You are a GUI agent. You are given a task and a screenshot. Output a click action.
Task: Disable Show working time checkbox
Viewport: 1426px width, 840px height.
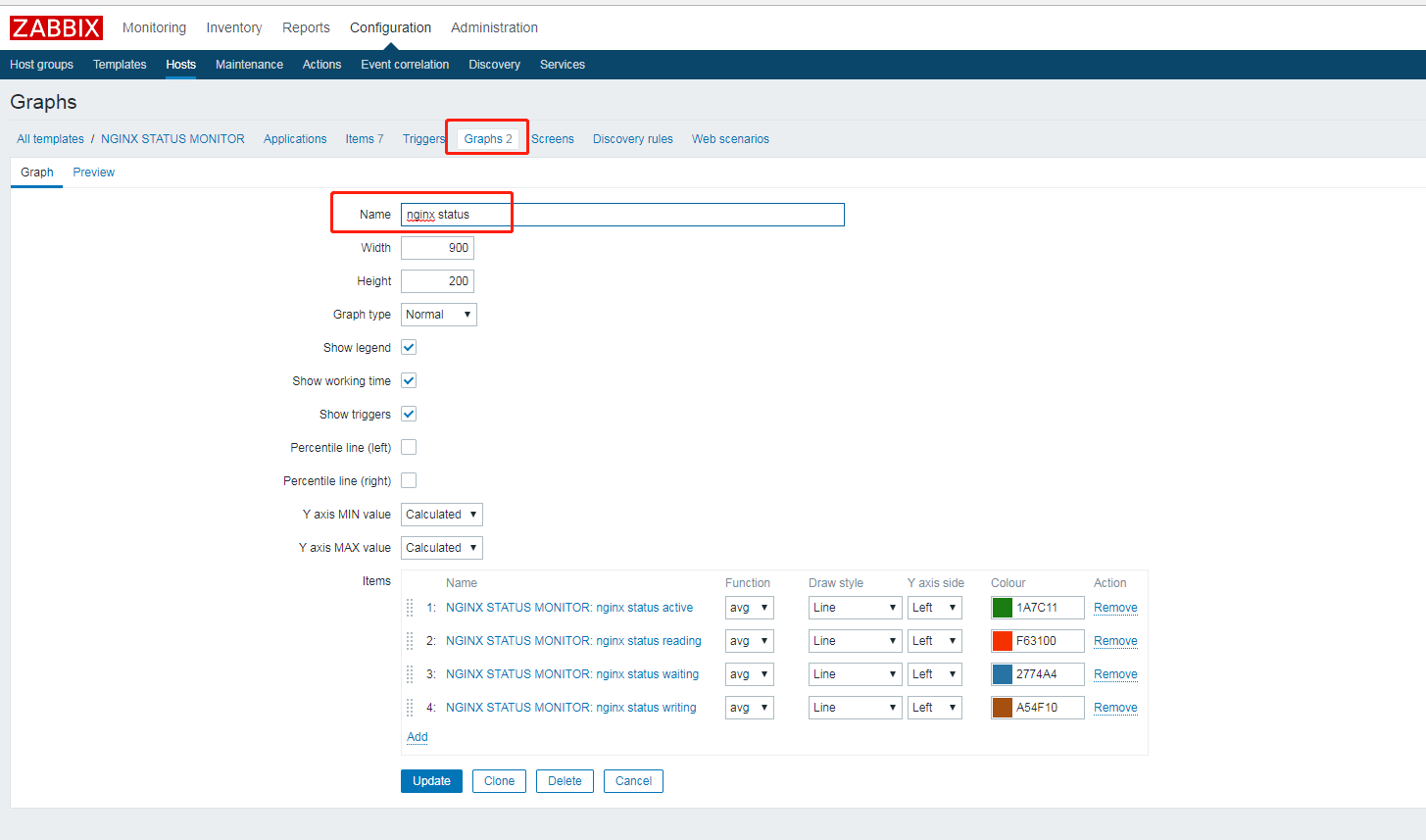[409, 380]
